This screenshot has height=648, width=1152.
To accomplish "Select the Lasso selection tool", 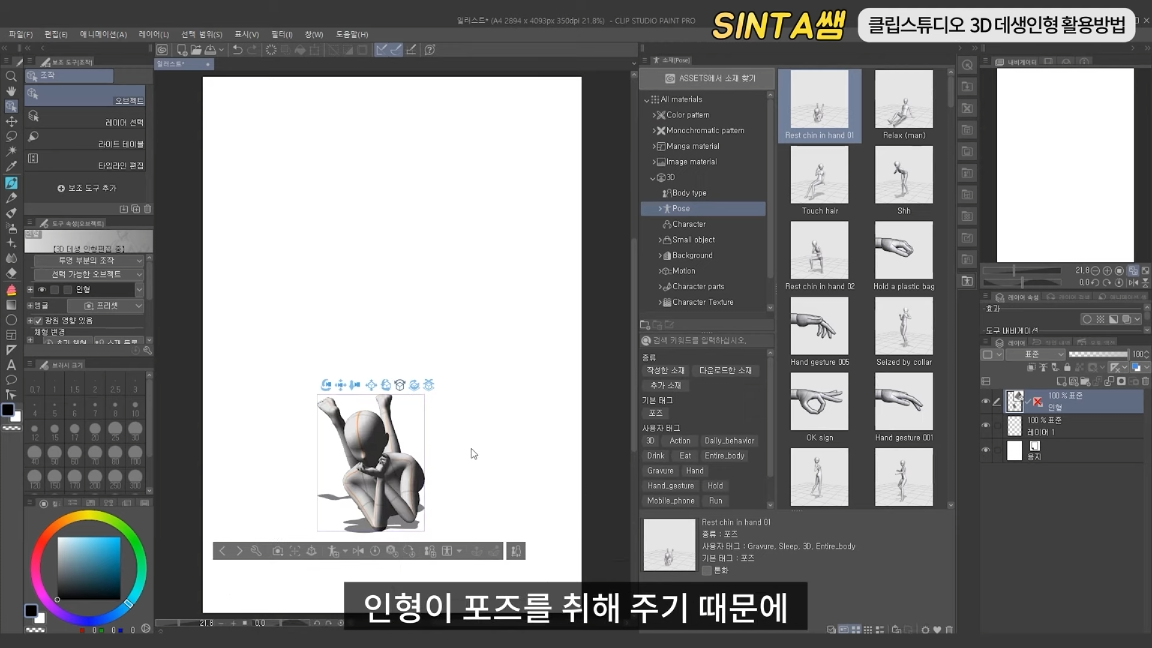I will [x=11, y=137].
